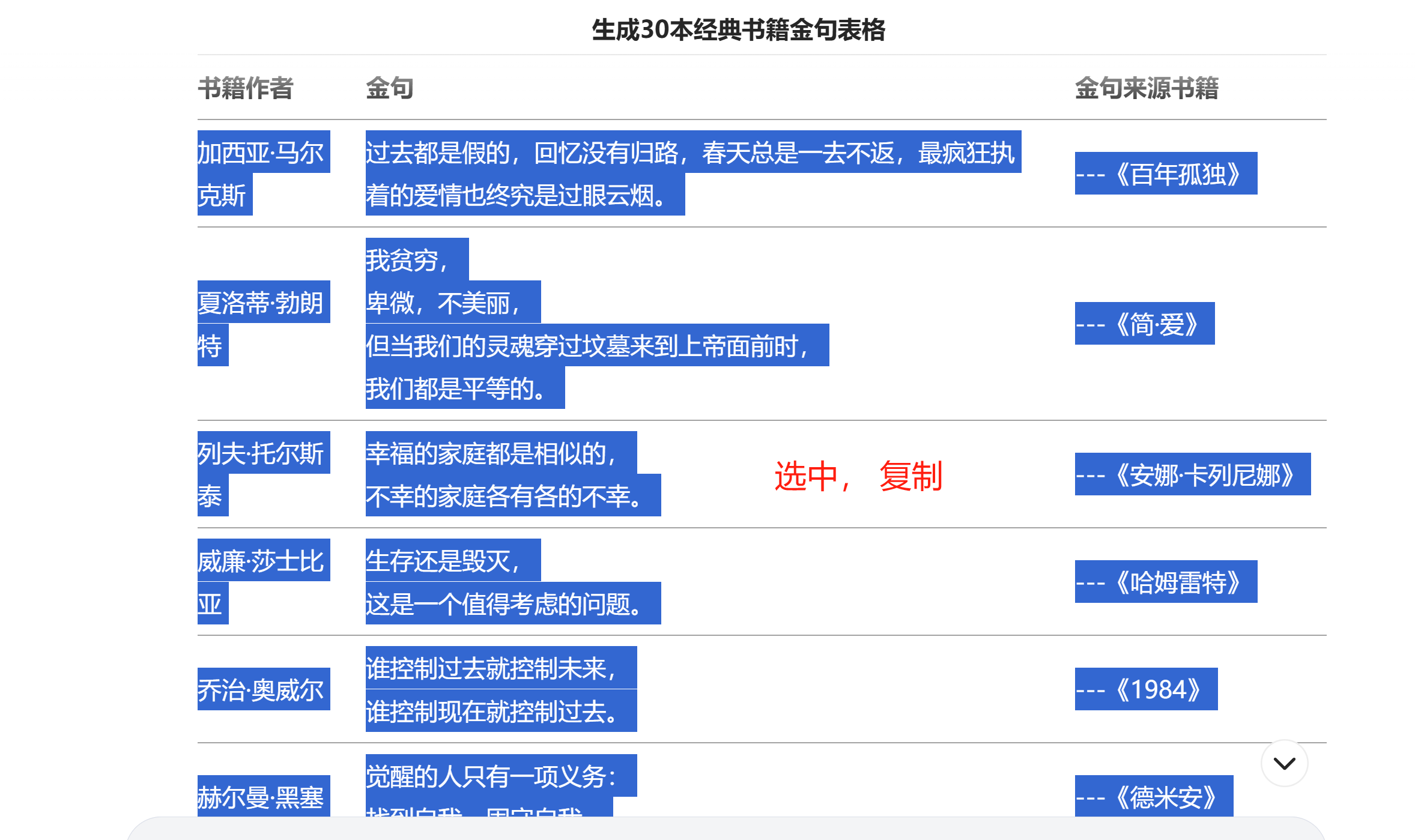
Task: Click source cell 《安娜·卡列尼娜》
Action: click(x=1193, y=474)
